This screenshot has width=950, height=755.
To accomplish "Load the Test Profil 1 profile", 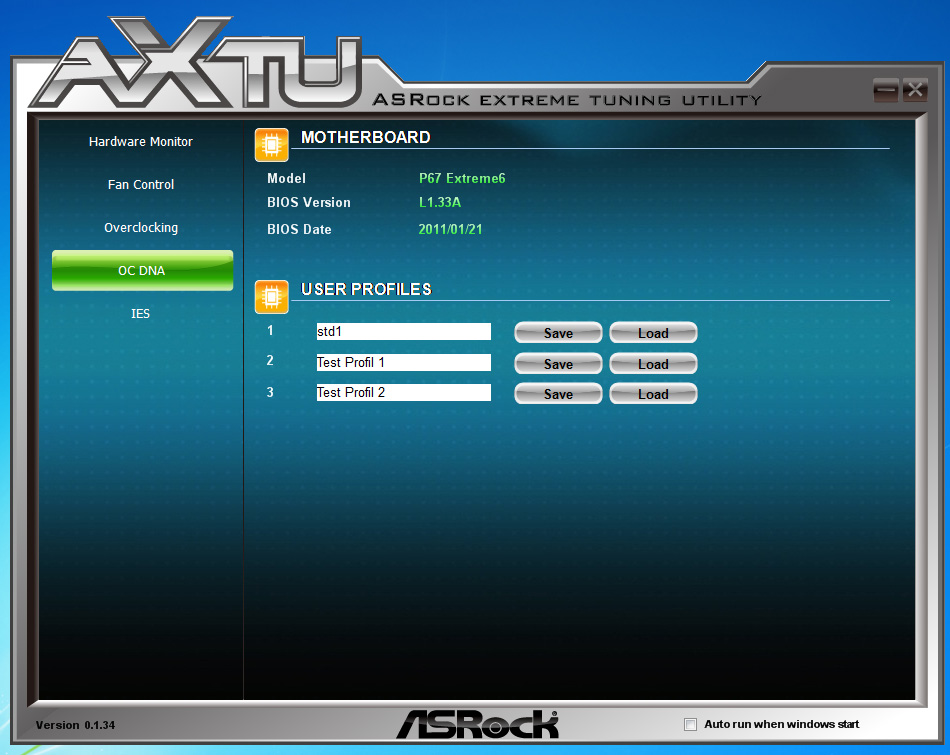I will pyautogui.click(x=653, y=364).
